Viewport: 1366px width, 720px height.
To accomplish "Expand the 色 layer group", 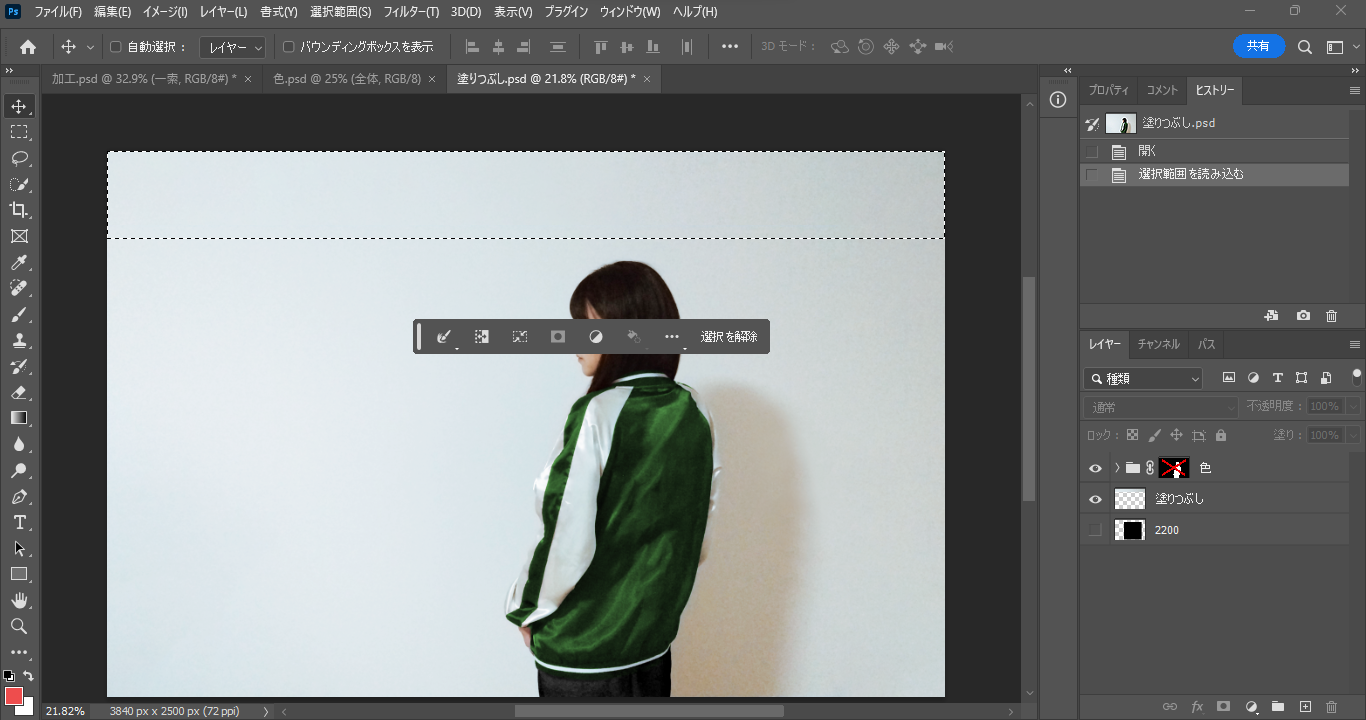I will tap(1117, 468).
